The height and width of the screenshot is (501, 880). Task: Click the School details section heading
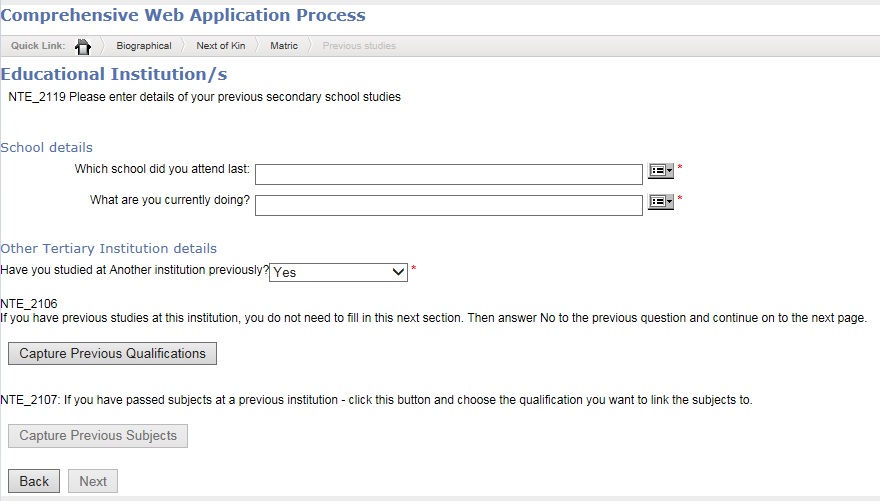(x=46, y=147)
